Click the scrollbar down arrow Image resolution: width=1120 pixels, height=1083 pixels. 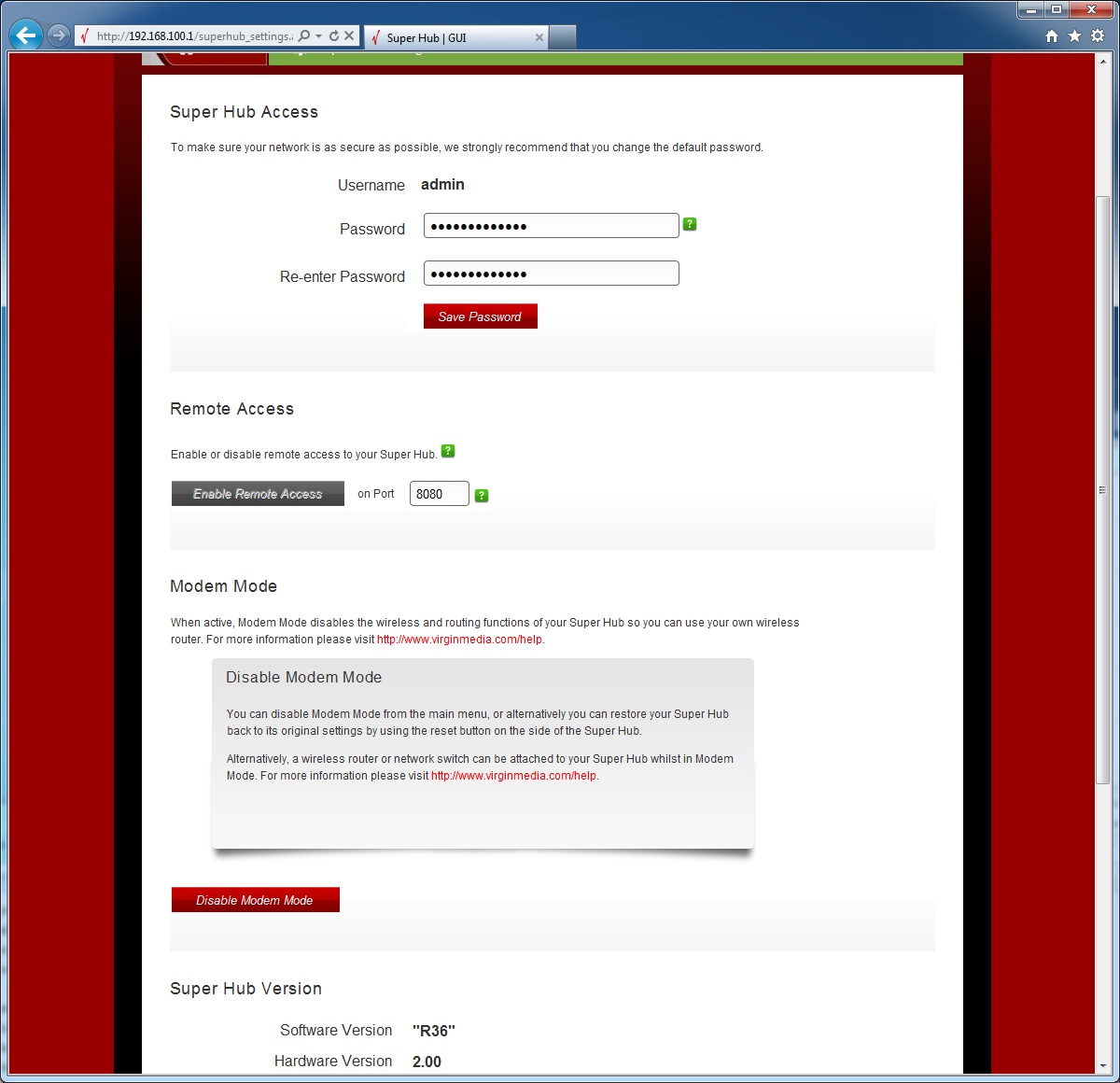(1103, 1066)
